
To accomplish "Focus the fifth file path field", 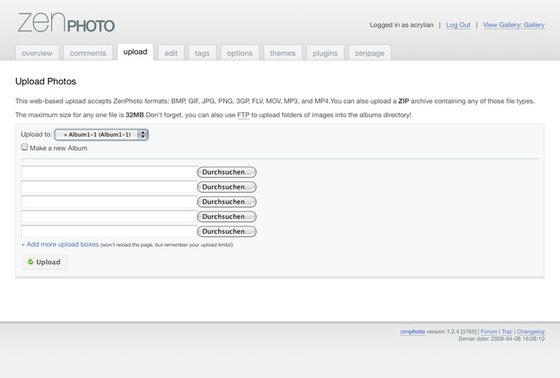I will (109, 232).
